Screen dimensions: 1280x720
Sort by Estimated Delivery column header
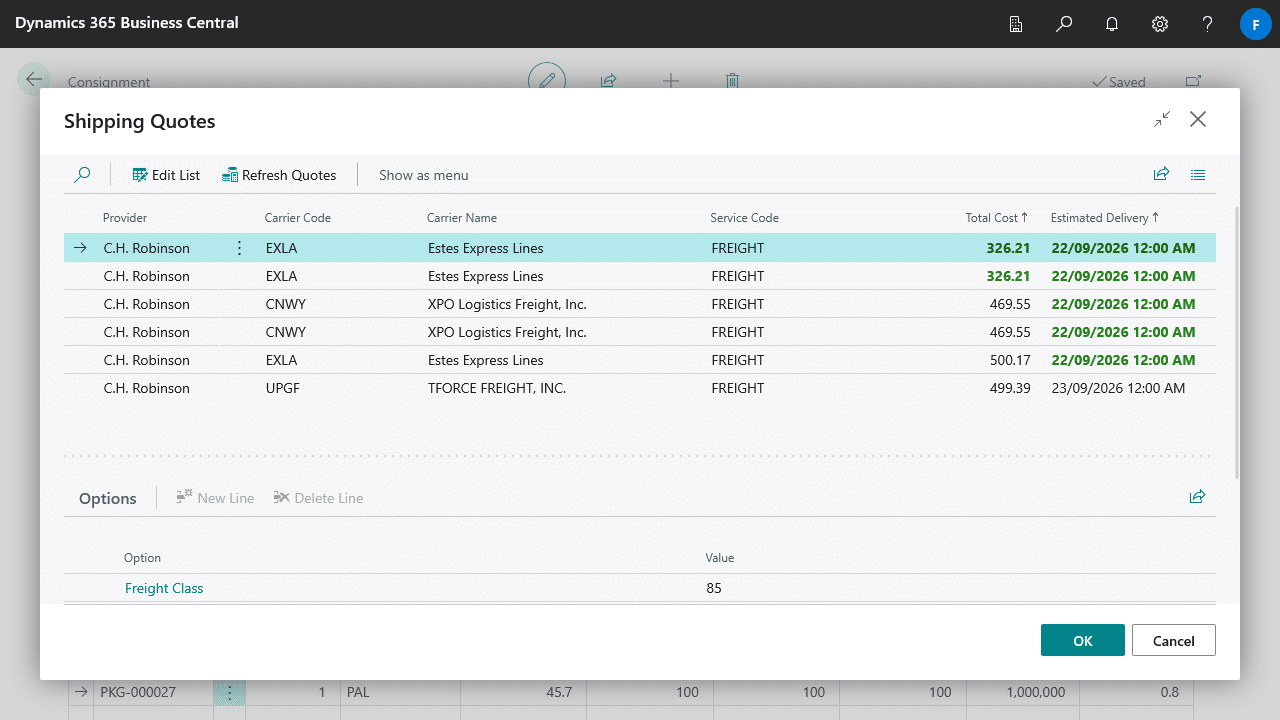(x=1105, y=218)
